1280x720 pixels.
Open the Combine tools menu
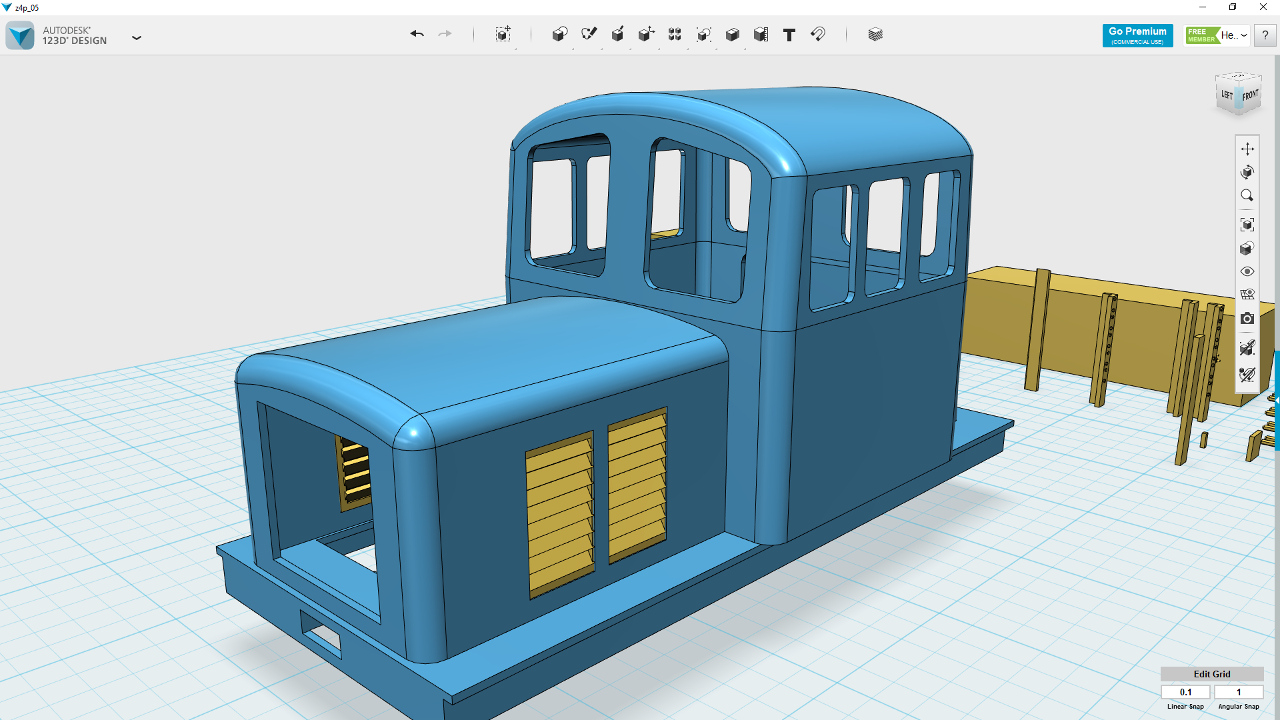(x=733, y=34)
